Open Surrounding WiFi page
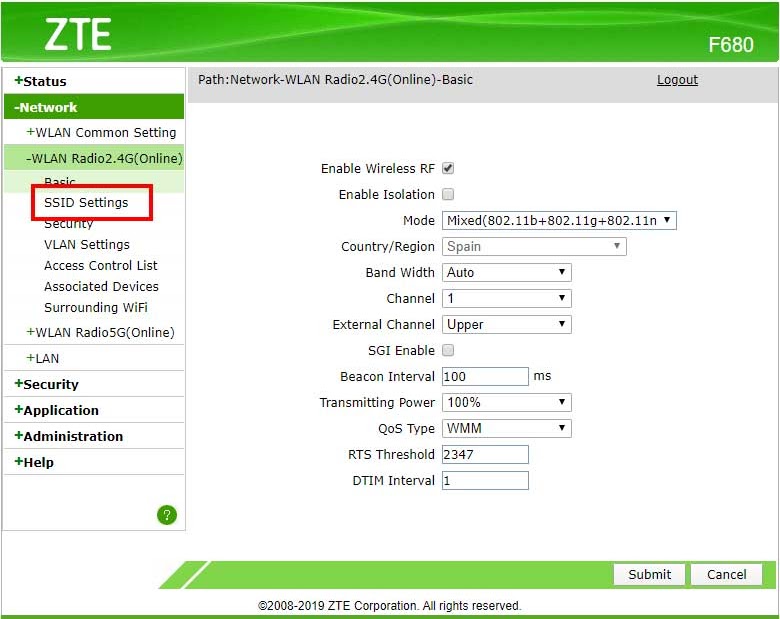Screen dimensions: 780x619 tap(96, 307)
